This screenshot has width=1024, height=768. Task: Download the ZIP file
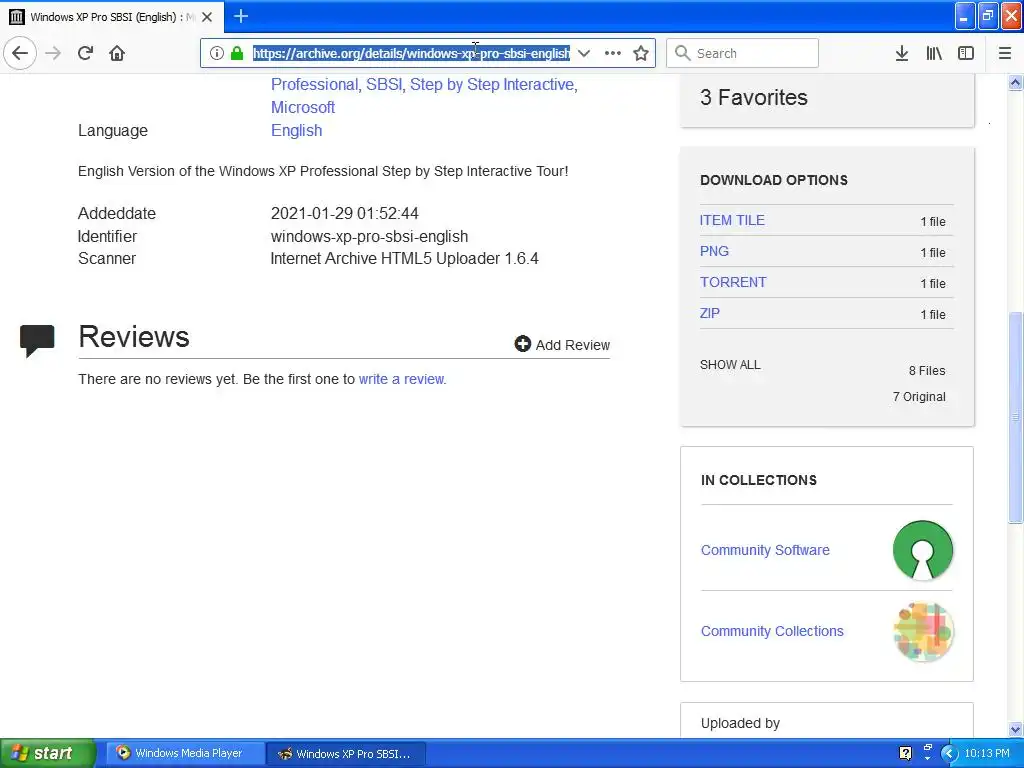click(x=709, y=313)
